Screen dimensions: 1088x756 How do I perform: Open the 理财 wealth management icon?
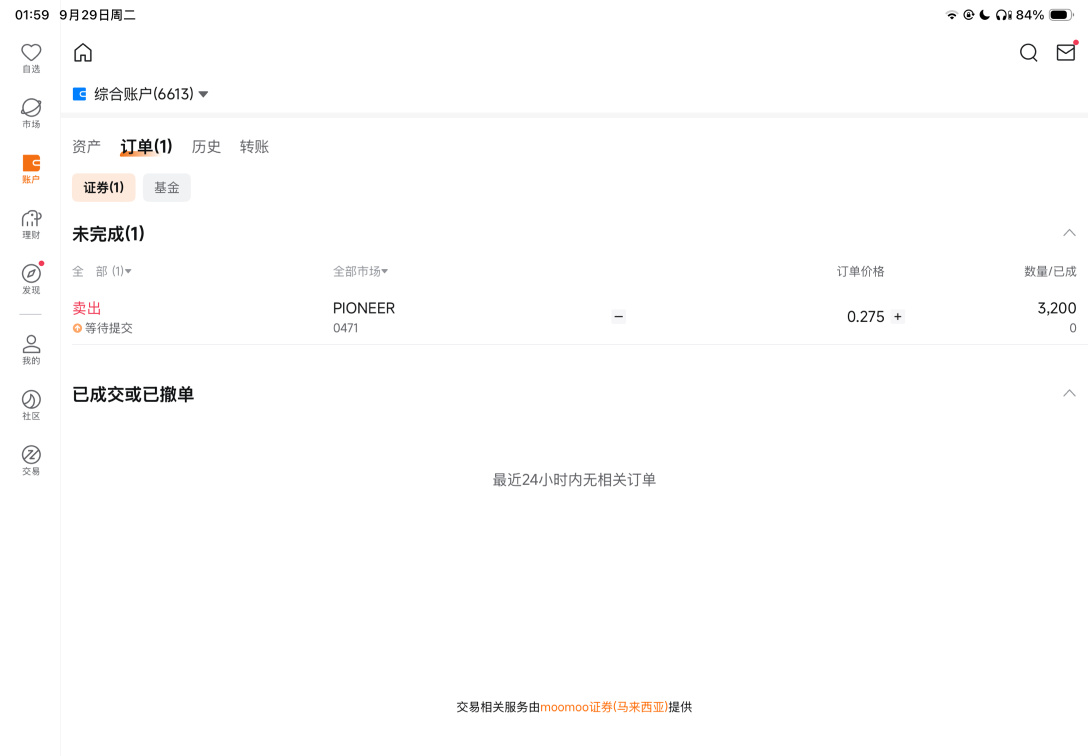point(31,225)
